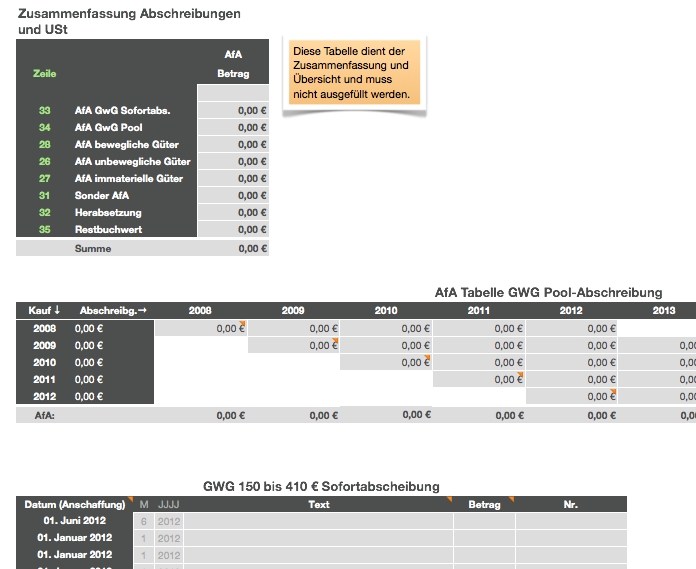This screenshot has height=569, width=696.
Task: Show the comment on row 2011's 2011 cell
Action: (521, 374)
